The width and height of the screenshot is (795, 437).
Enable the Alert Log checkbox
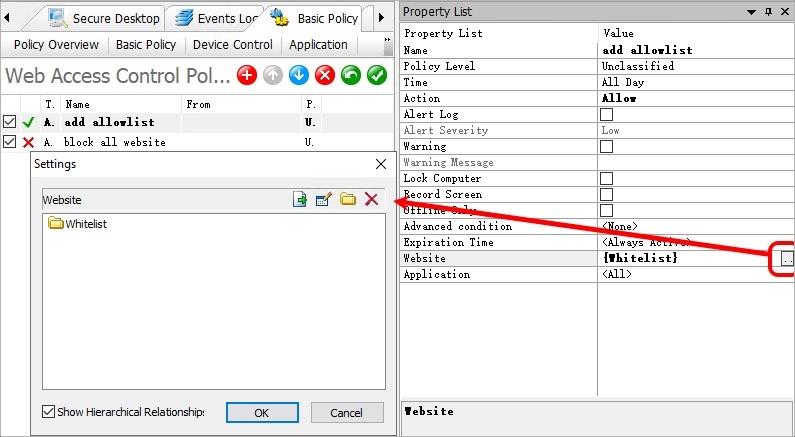[606, 114]
